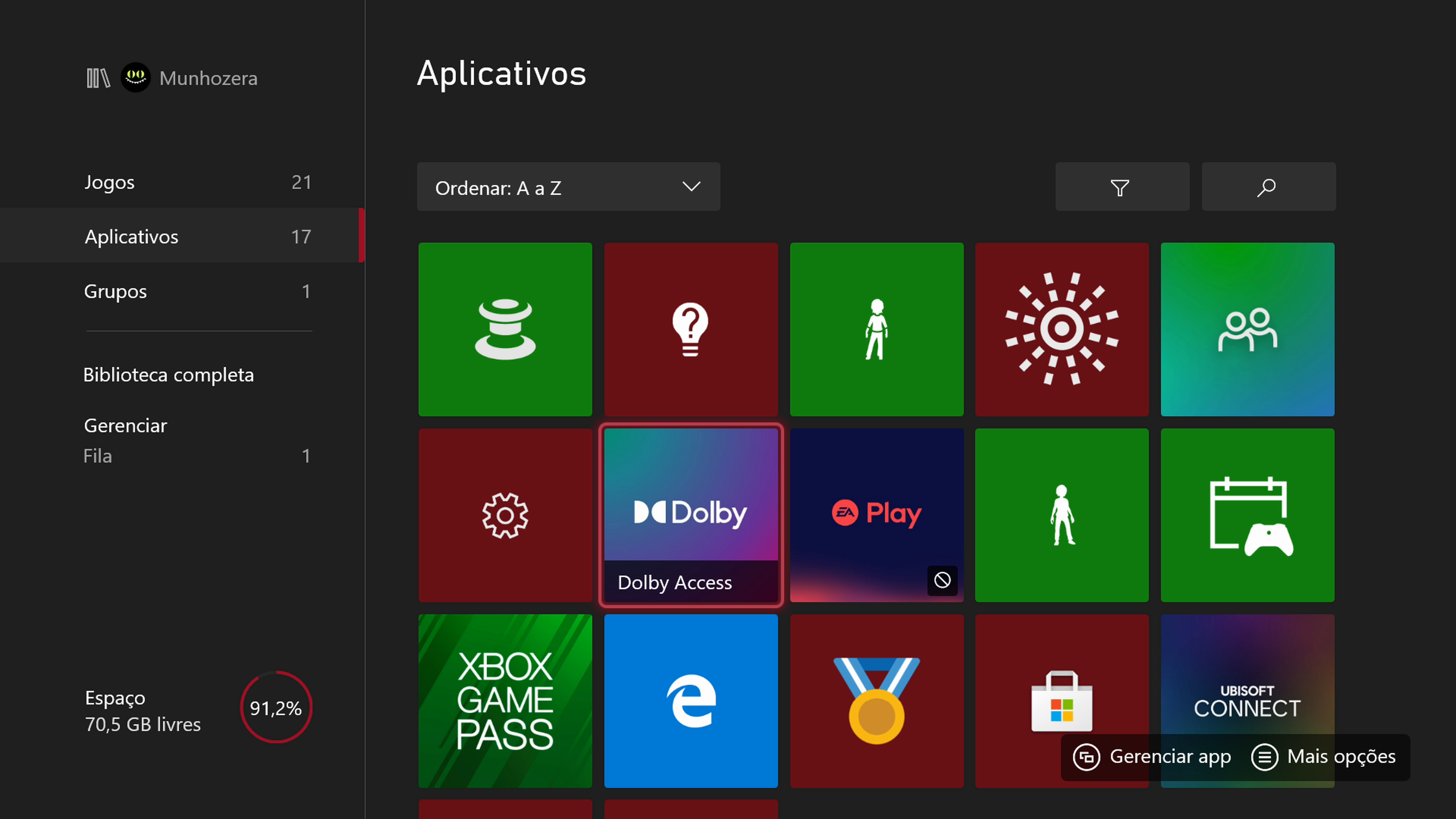Click the Dolby Access label on tile
The width and height of the screenshot is (1456, 819).
click(675, 582)
